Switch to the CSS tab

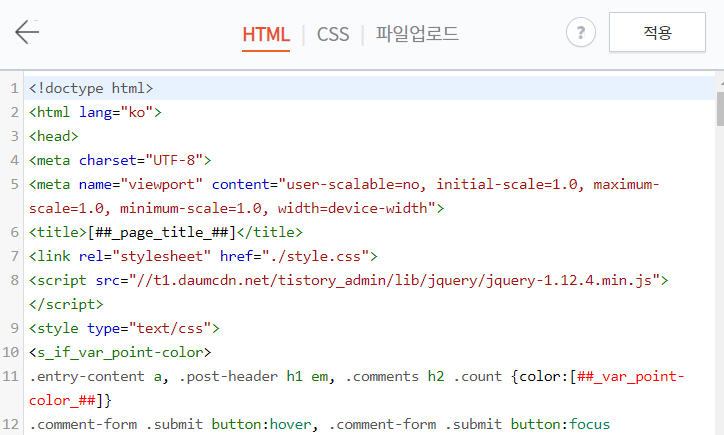click(x=332, y=35)
